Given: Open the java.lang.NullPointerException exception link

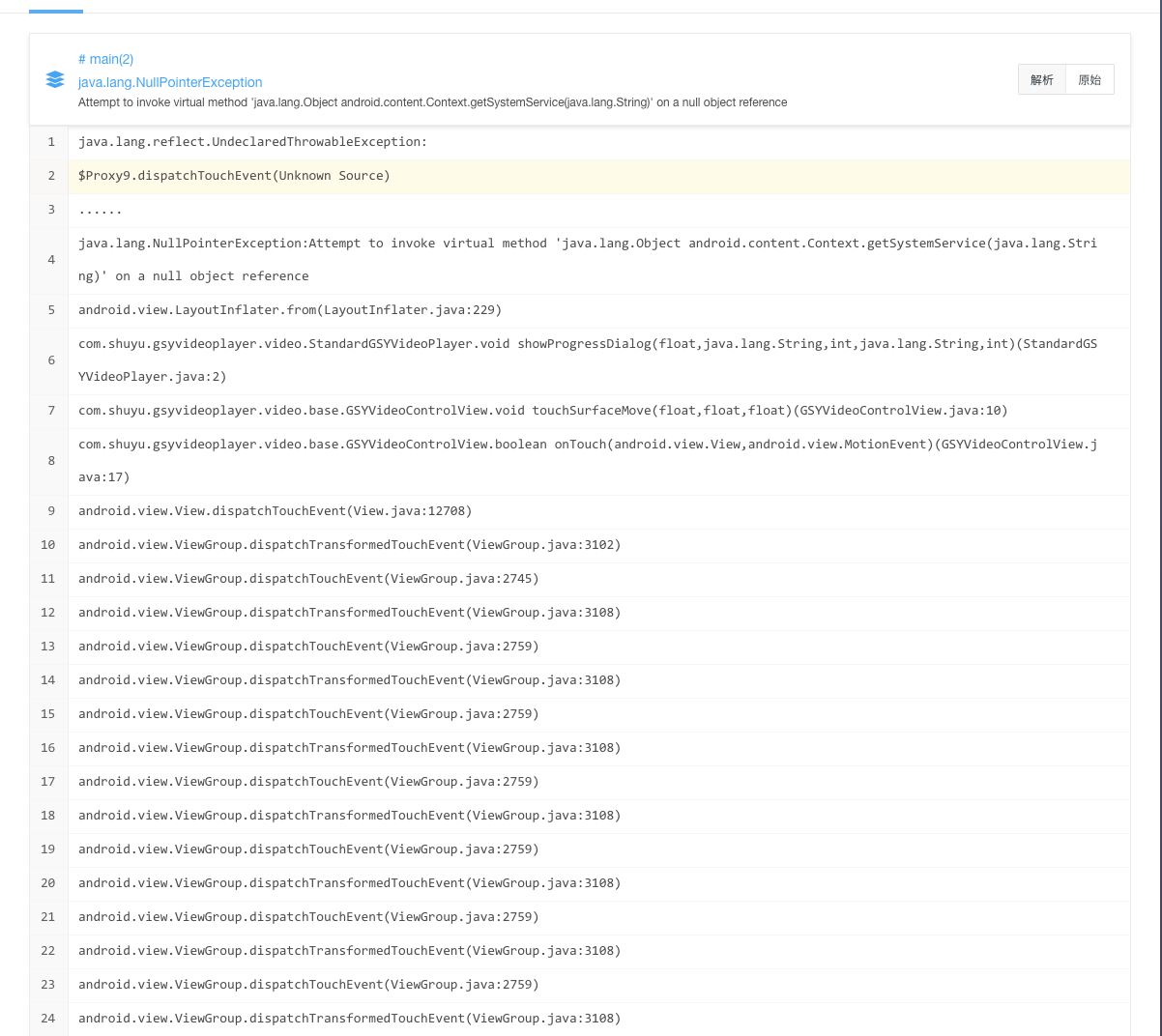Looking at the screenshot, I should (170, 82).
